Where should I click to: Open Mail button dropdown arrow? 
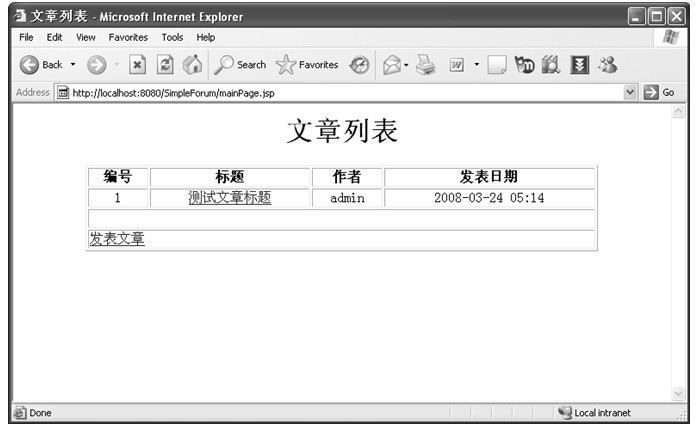[406, 65]
